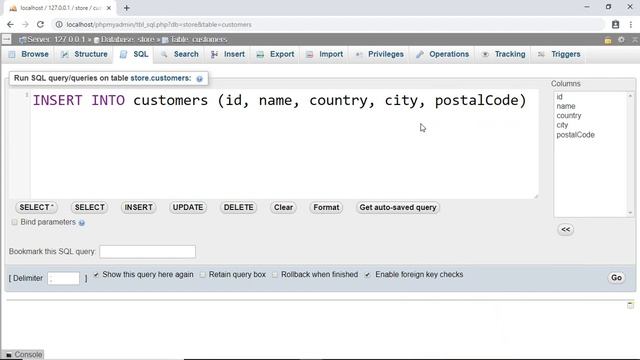640x360 pixels.
Task: Switch to the Privileges tab
Action: tap(379, 54)
